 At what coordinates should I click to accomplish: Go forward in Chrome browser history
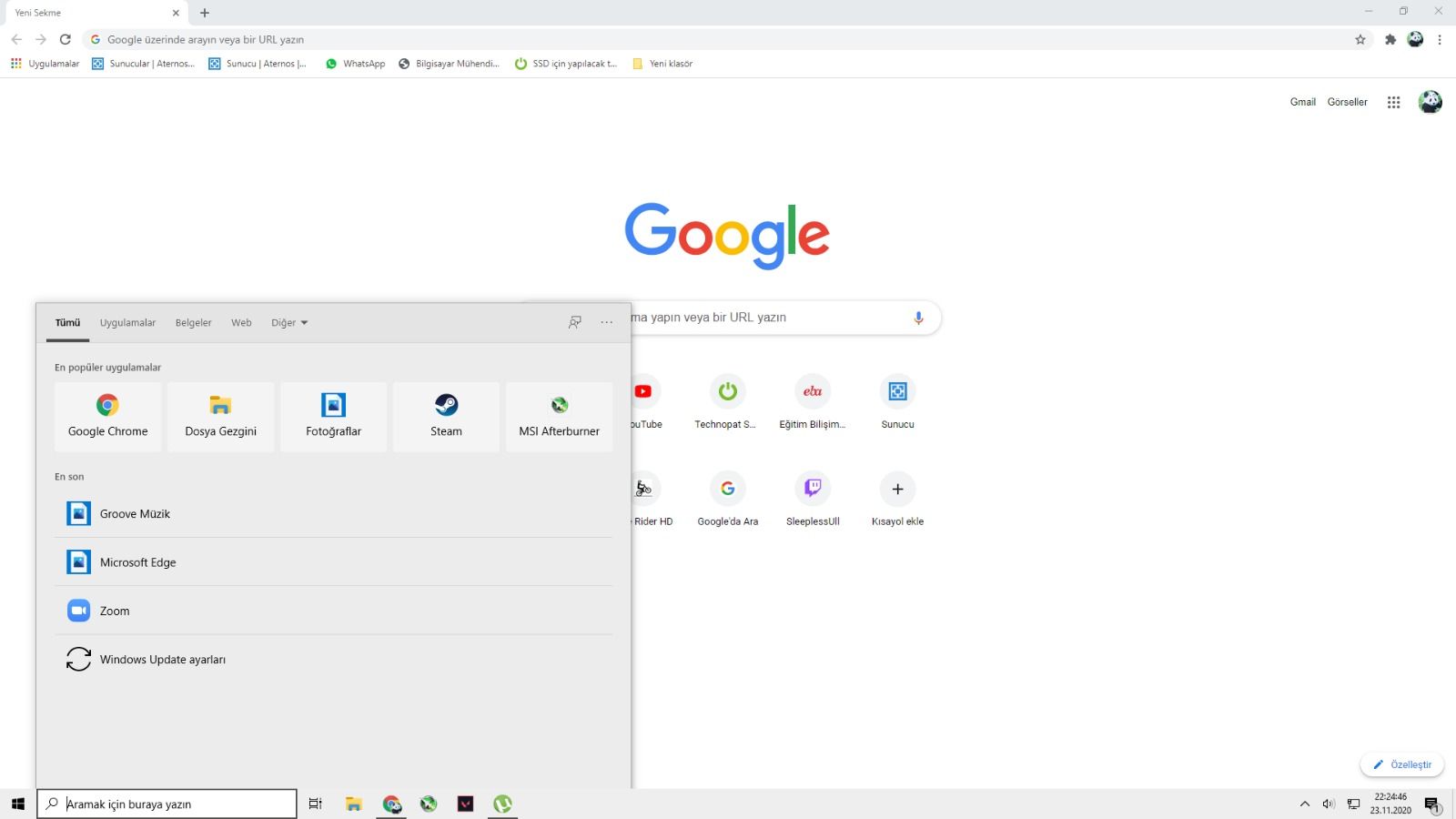(41, 39)
